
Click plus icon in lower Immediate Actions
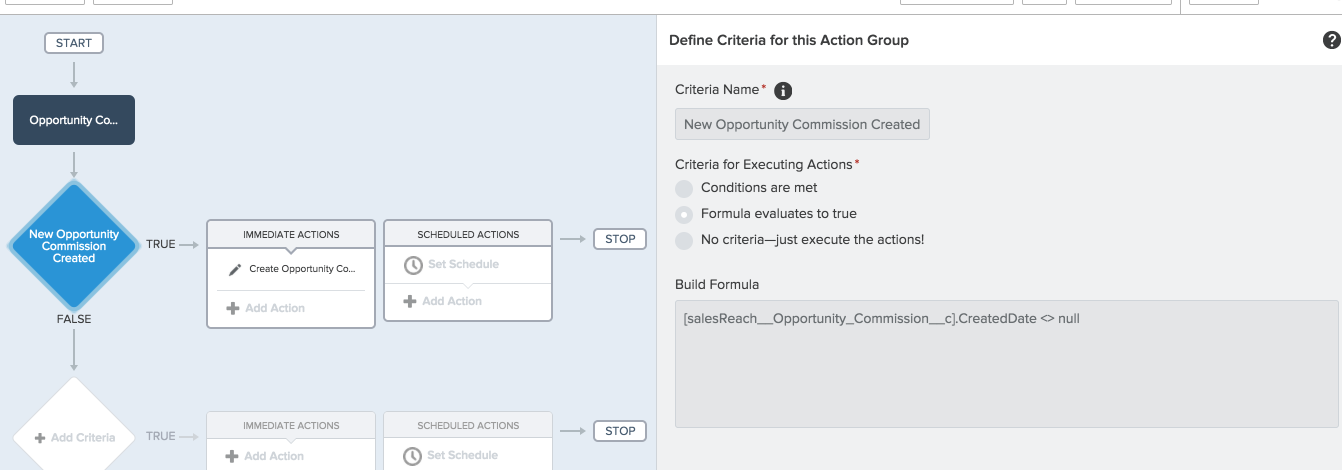click(x=233, y=456)
